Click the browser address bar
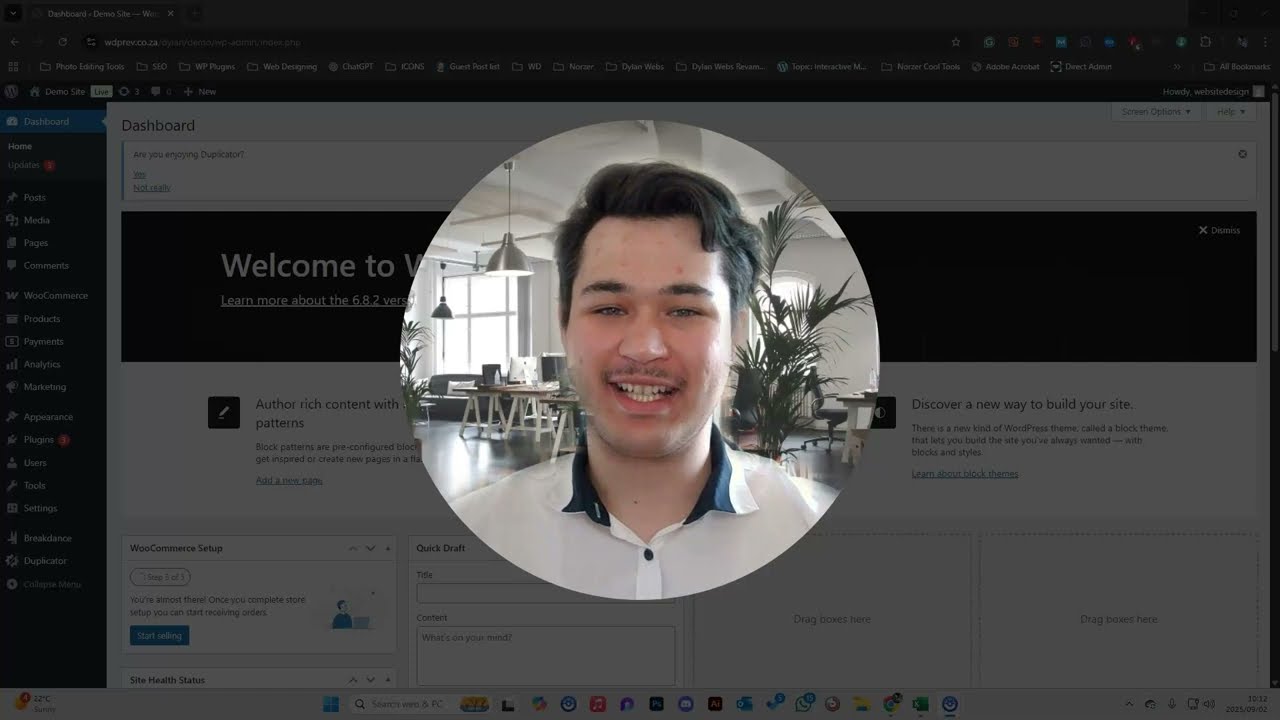The width and height of the screenshot is (1280, 720). coord(520,42)
